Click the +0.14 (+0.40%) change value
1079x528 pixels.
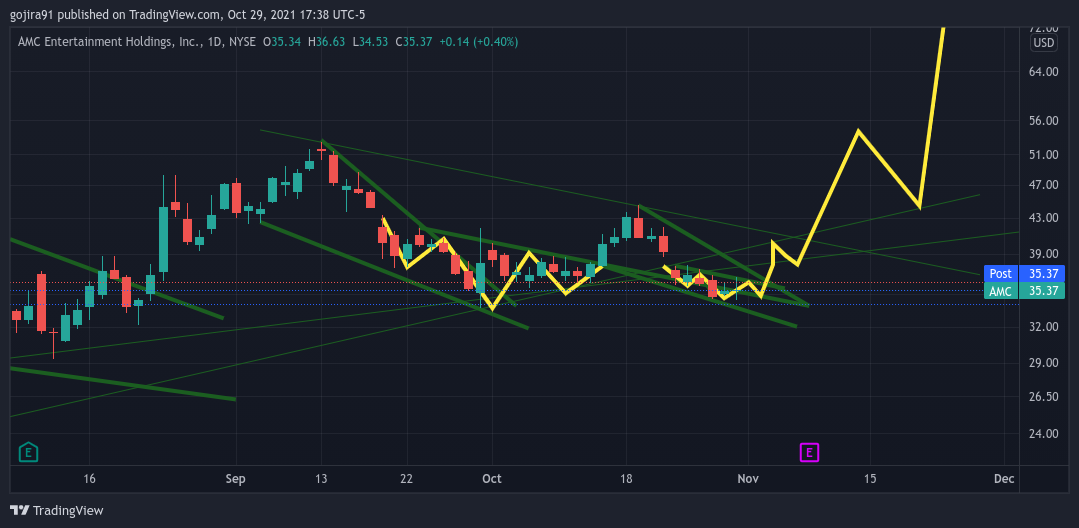[x=478, y=42]
